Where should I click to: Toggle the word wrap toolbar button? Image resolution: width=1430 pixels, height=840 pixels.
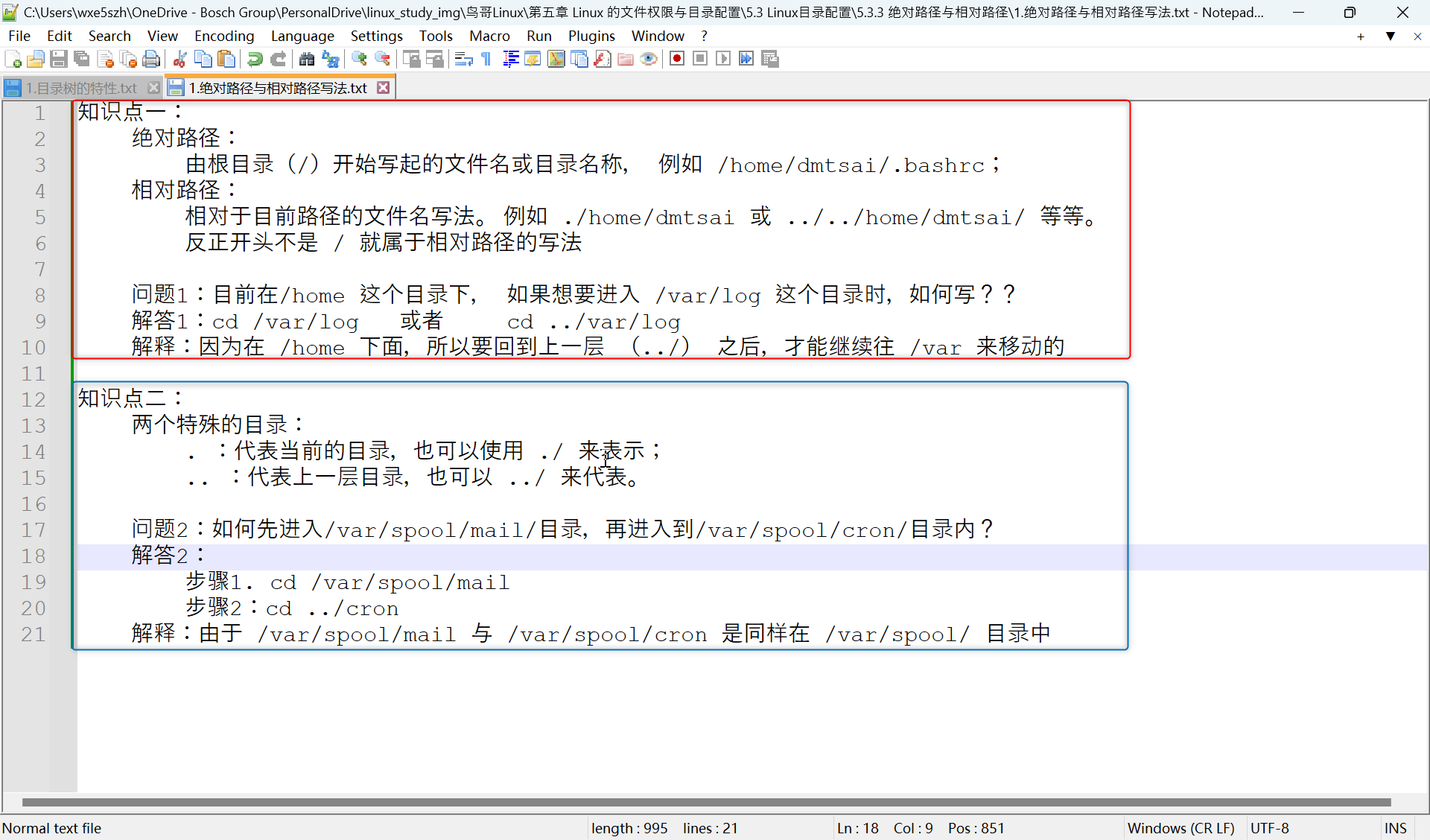pos(463,60)
